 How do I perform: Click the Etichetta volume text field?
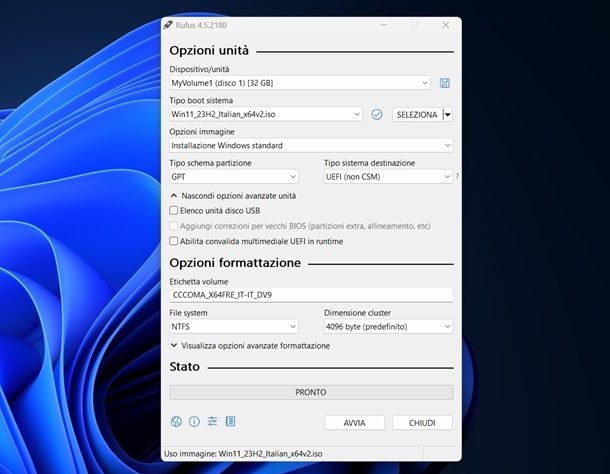(311, 295)
